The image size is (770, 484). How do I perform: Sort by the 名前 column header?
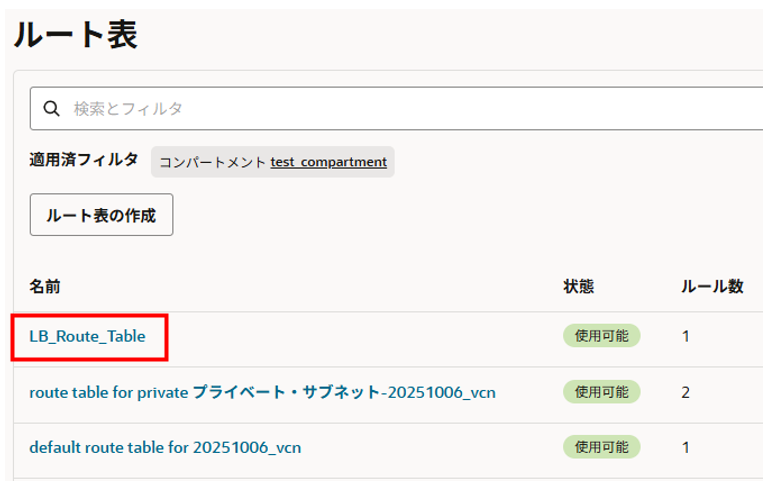45,287
